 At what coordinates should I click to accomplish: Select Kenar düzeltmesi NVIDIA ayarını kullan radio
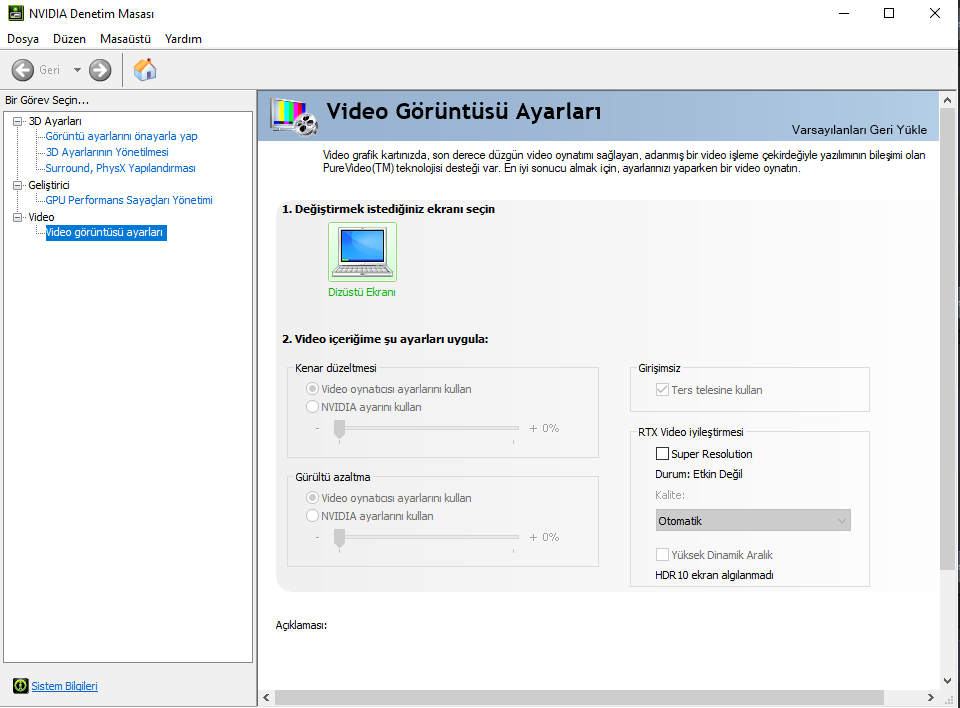tap(312, 407)
